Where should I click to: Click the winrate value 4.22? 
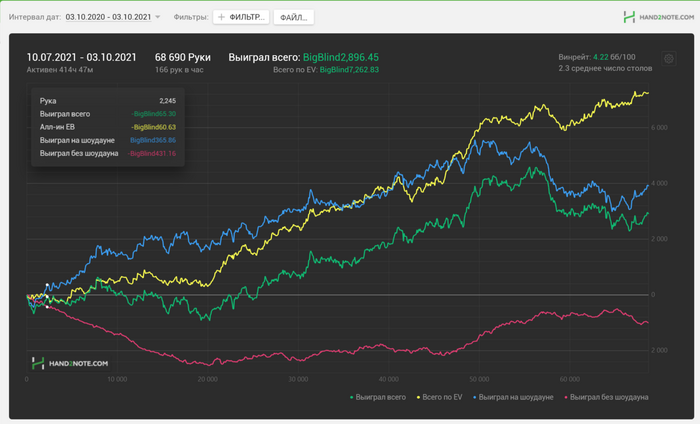pos(600,57)
